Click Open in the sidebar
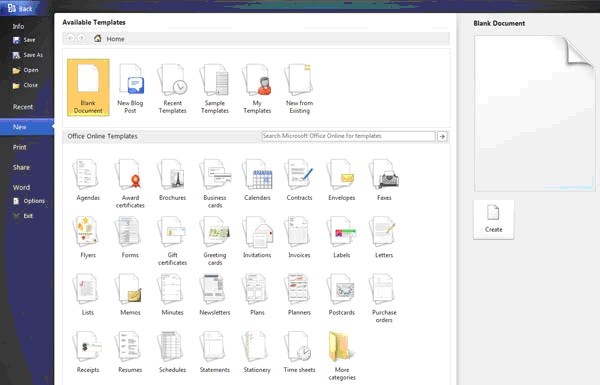The width and height of the screenshot is (600, 385). pos(25,70)
